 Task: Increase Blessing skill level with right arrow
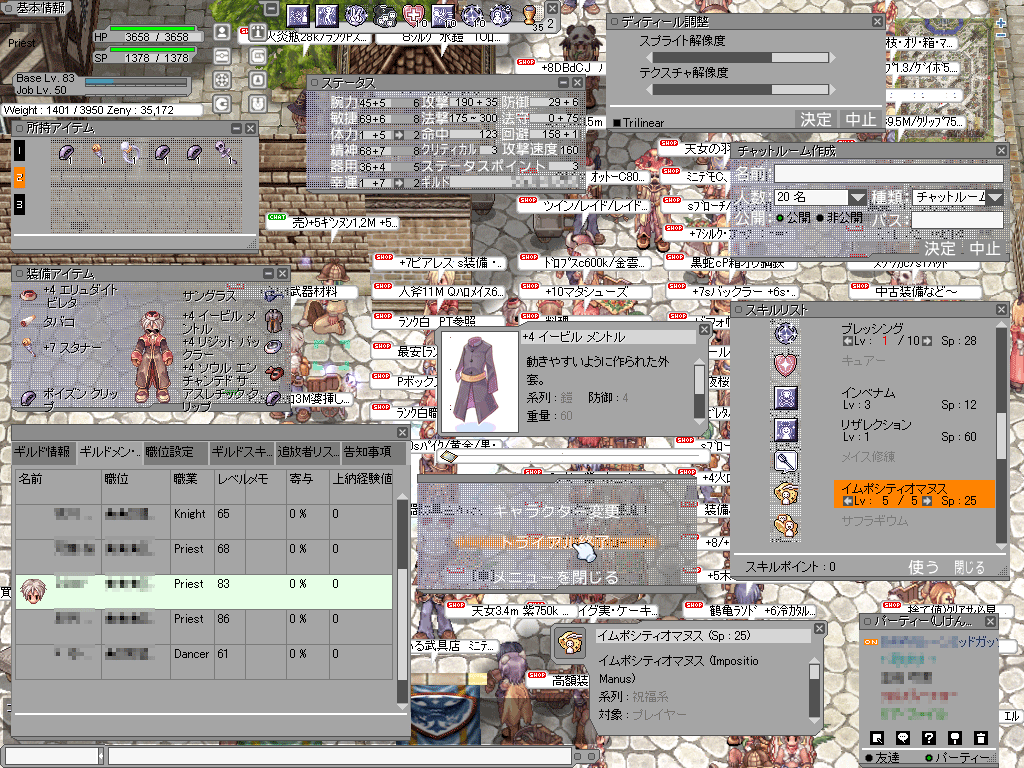pos(926,341)
